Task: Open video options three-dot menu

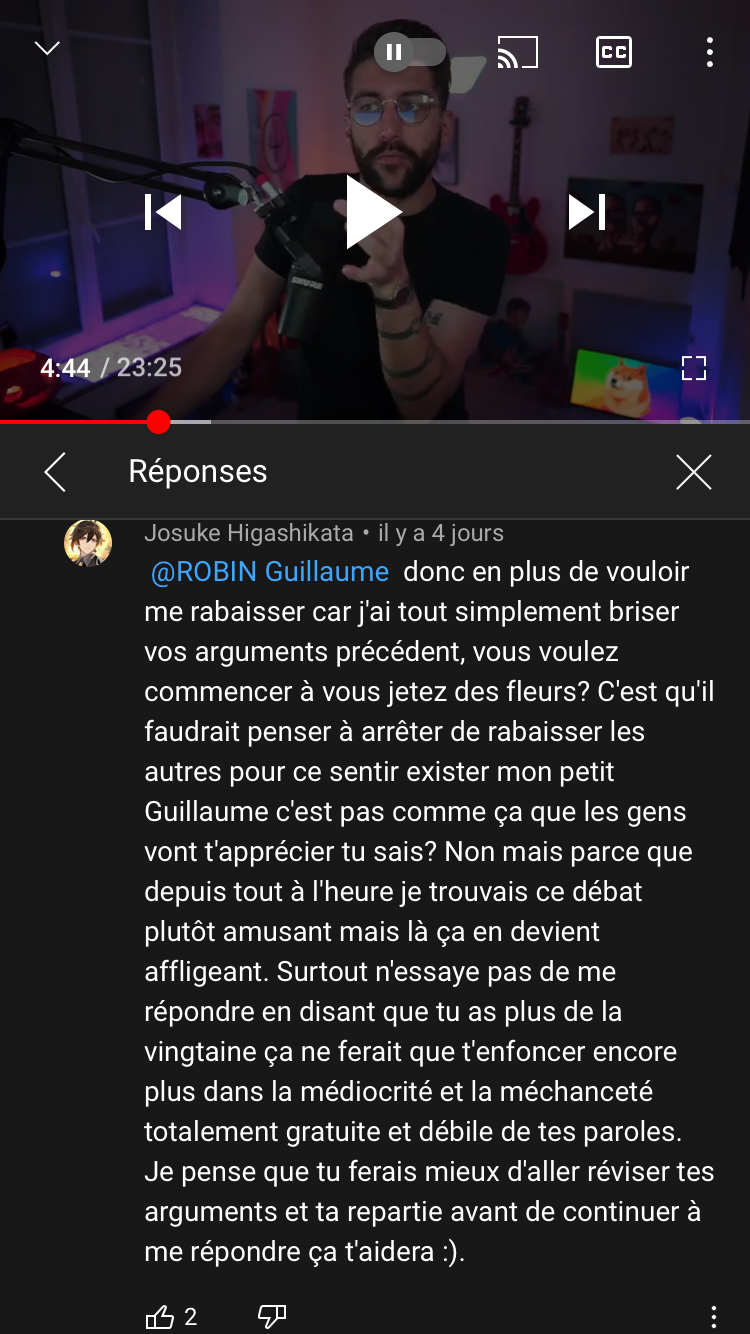Action: pyautogui.click(x=709, y=52)
